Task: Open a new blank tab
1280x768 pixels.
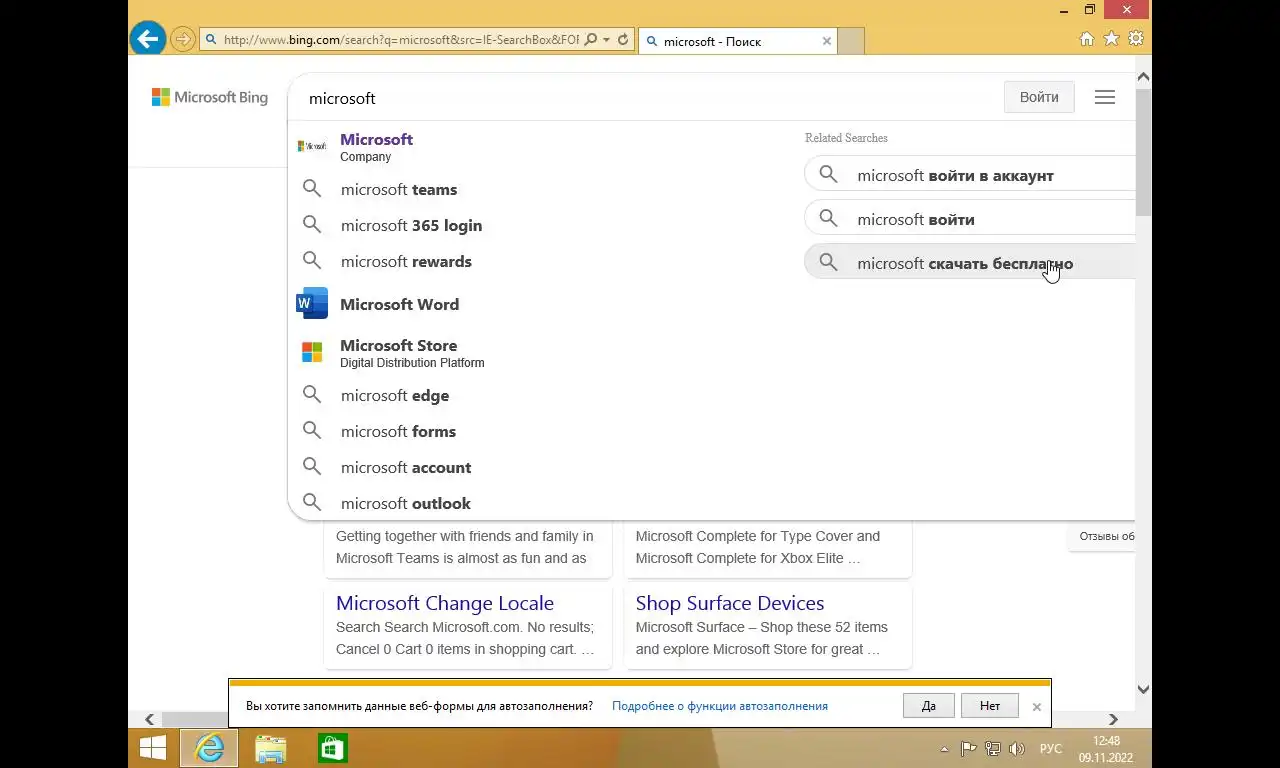Action: (851, 41)
